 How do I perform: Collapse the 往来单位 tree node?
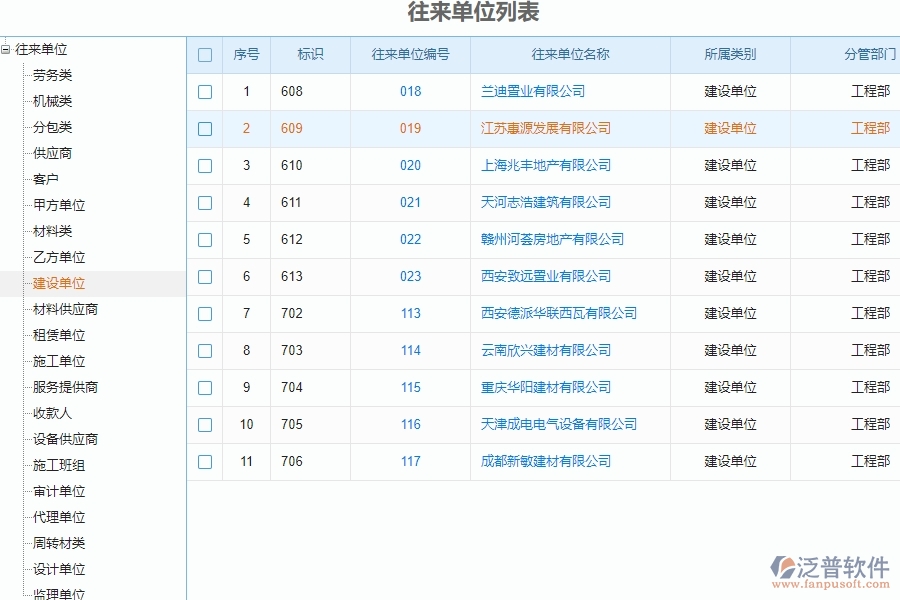pos(8,48)
